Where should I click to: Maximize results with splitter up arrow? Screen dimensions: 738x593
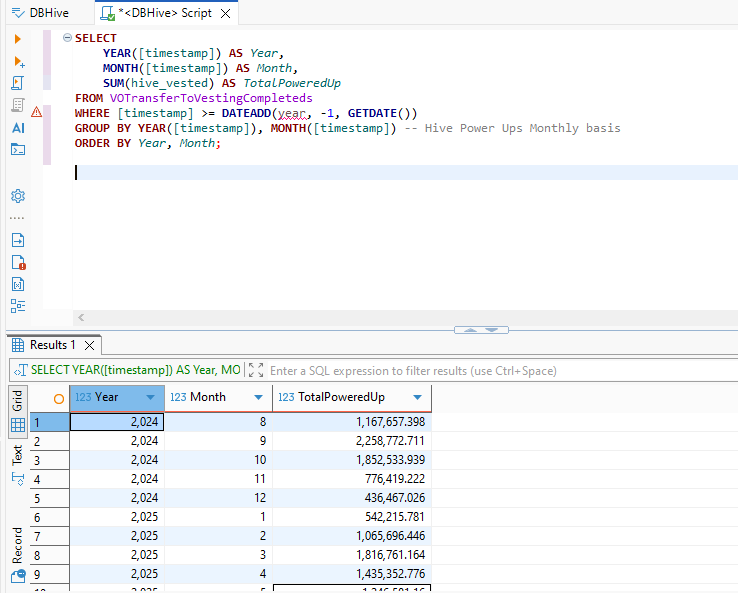click(470, 330)
